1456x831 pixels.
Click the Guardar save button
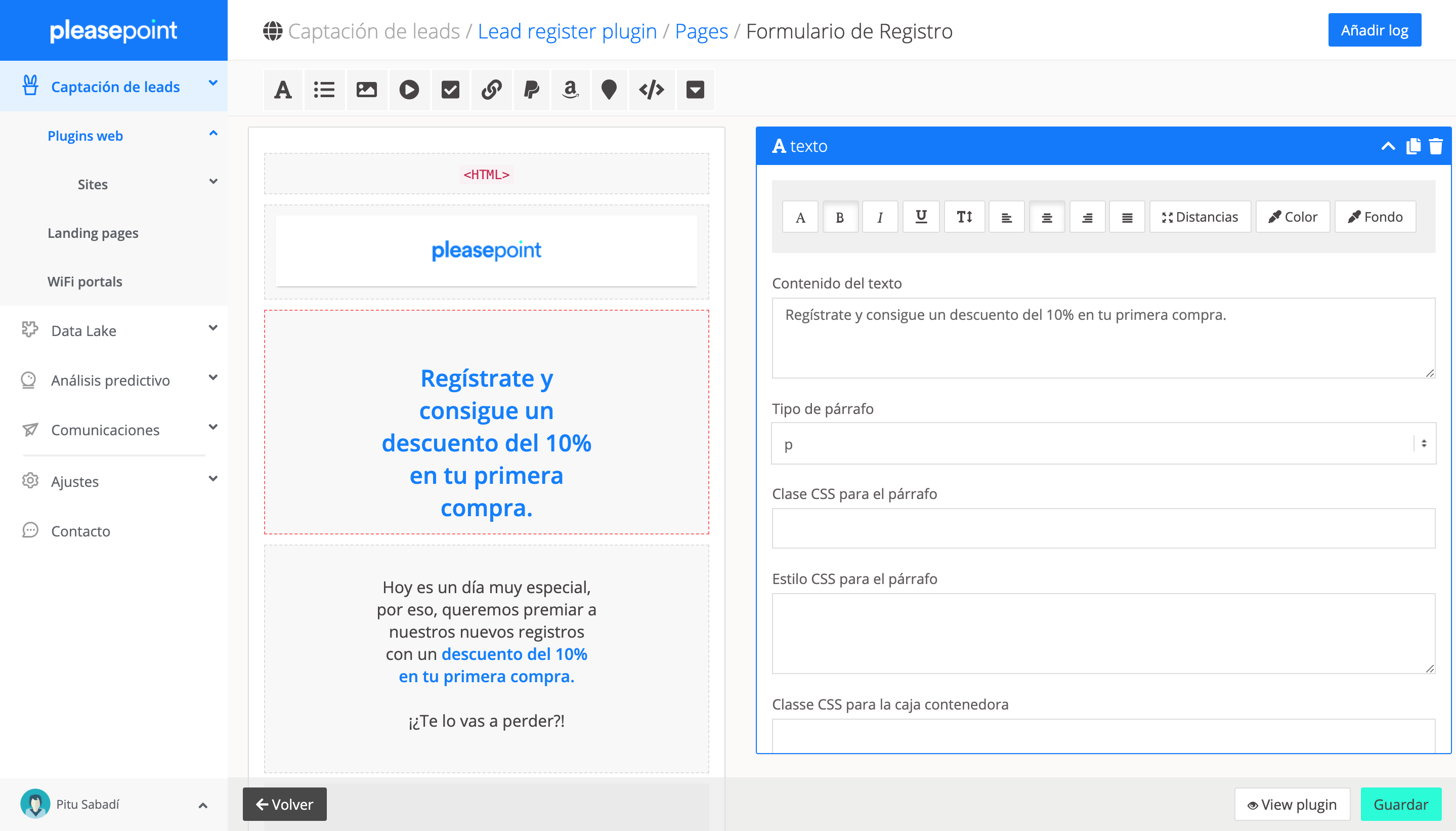point(1400,804)
